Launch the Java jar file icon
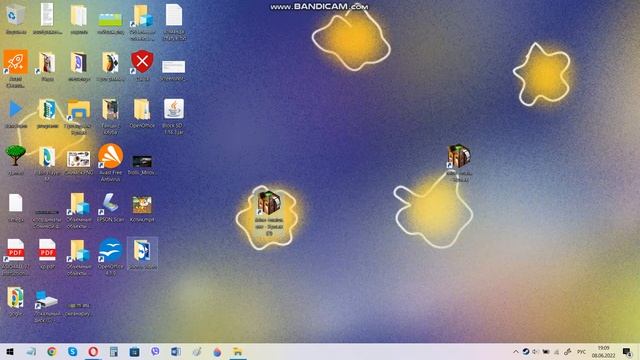The image size is (640, 360). (173, 109)
